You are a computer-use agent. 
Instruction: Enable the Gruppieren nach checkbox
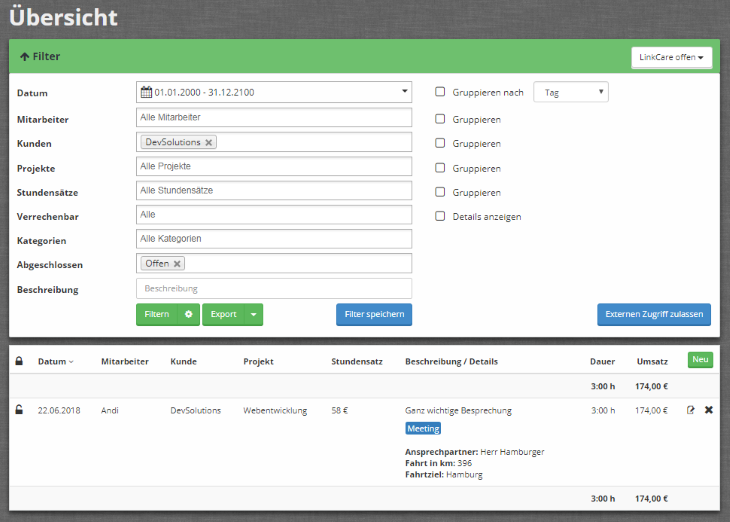(x=440, y=92)
